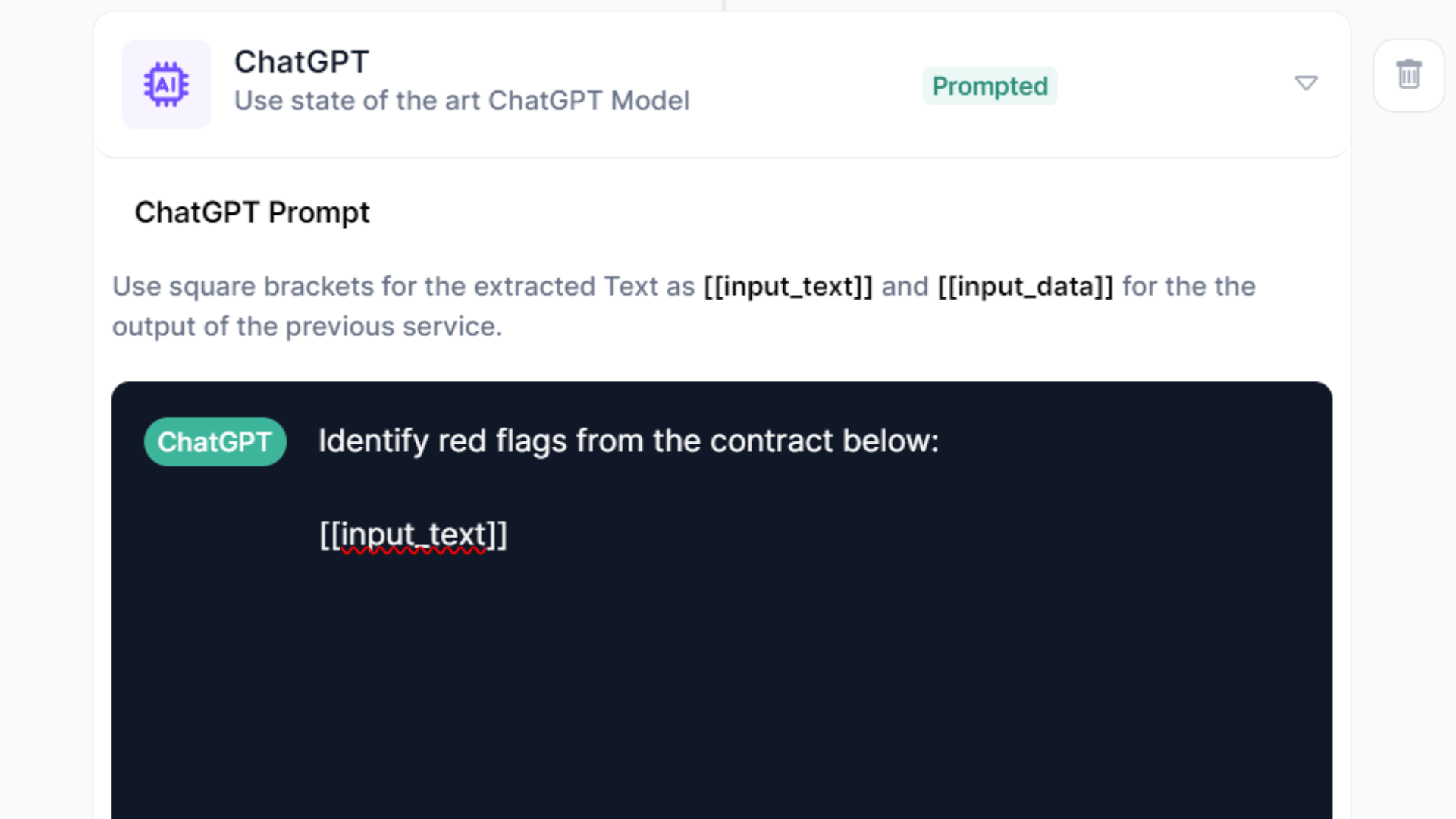
Task: Click 'output of the previous service.' text
Action: (307, 327)
